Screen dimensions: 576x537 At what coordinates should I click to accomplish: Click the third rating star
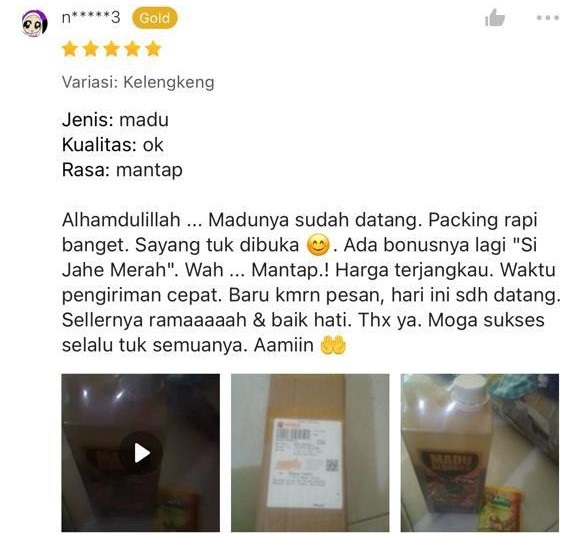point(111,49)
